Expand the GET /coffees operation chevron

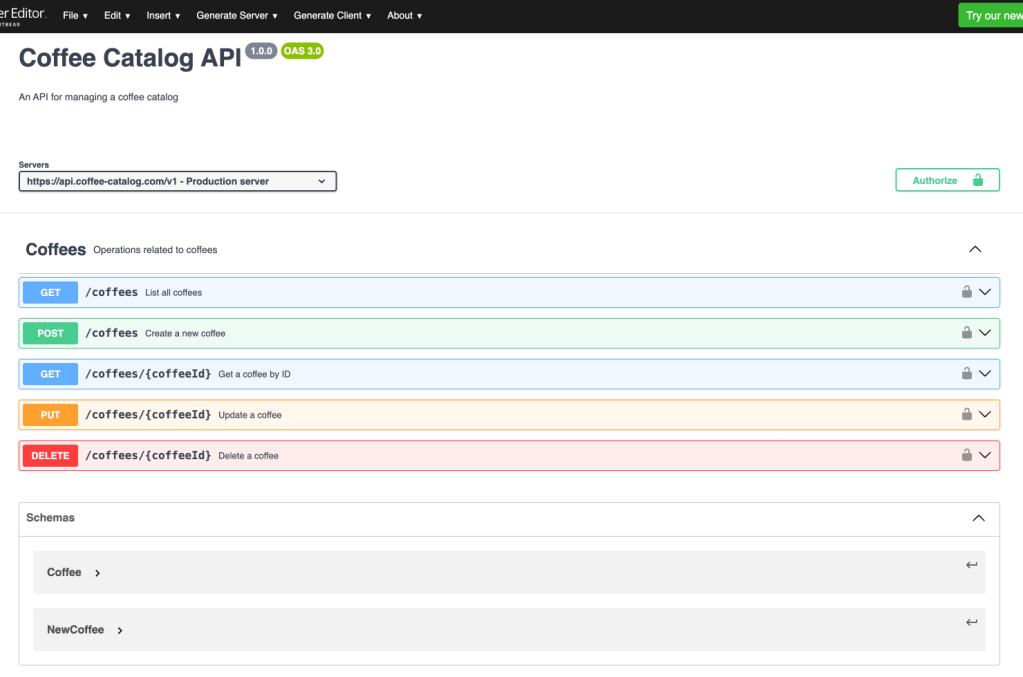(985, 292)
